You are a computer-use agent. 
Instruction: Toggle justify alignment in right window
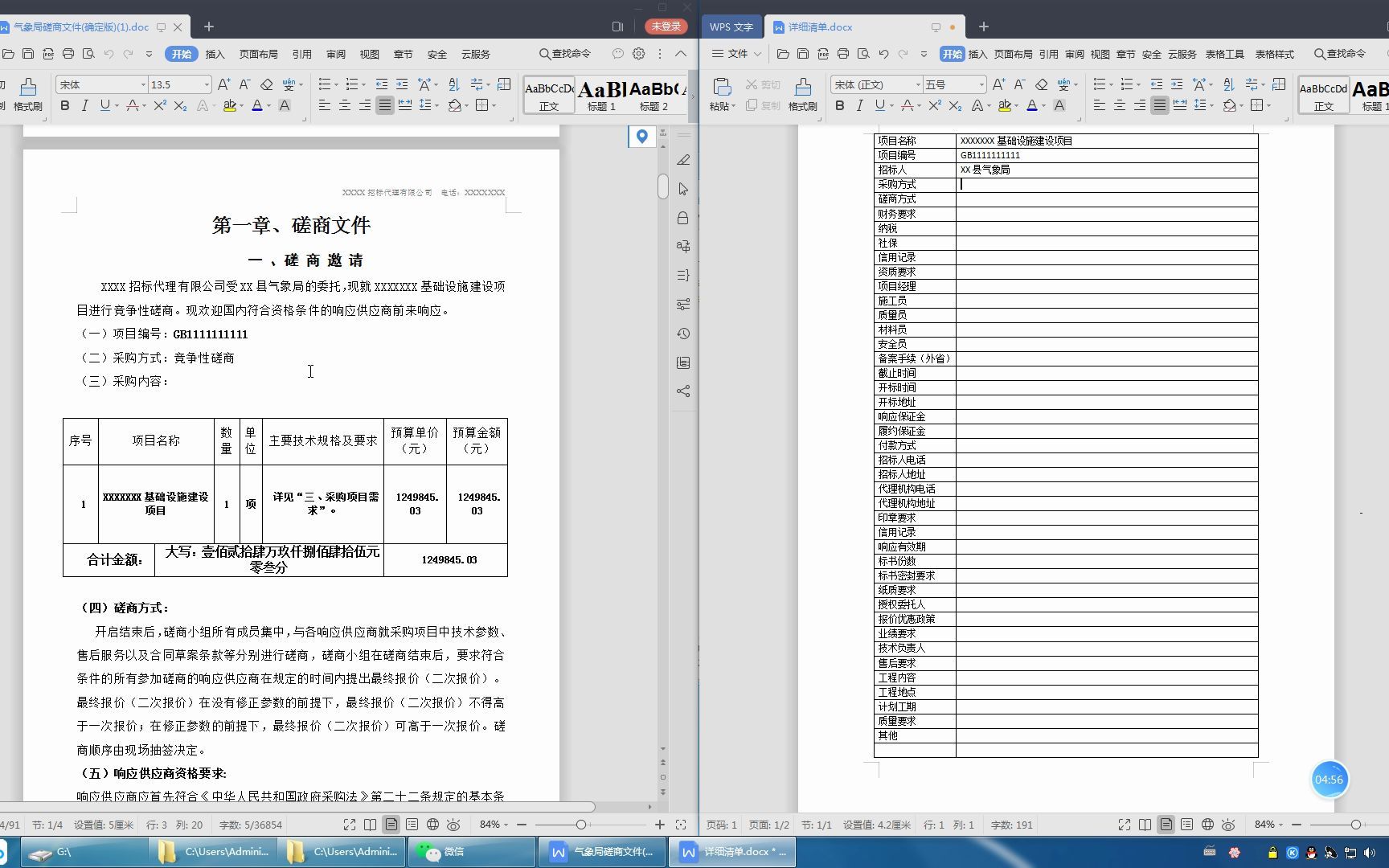tap(1159, 106)
